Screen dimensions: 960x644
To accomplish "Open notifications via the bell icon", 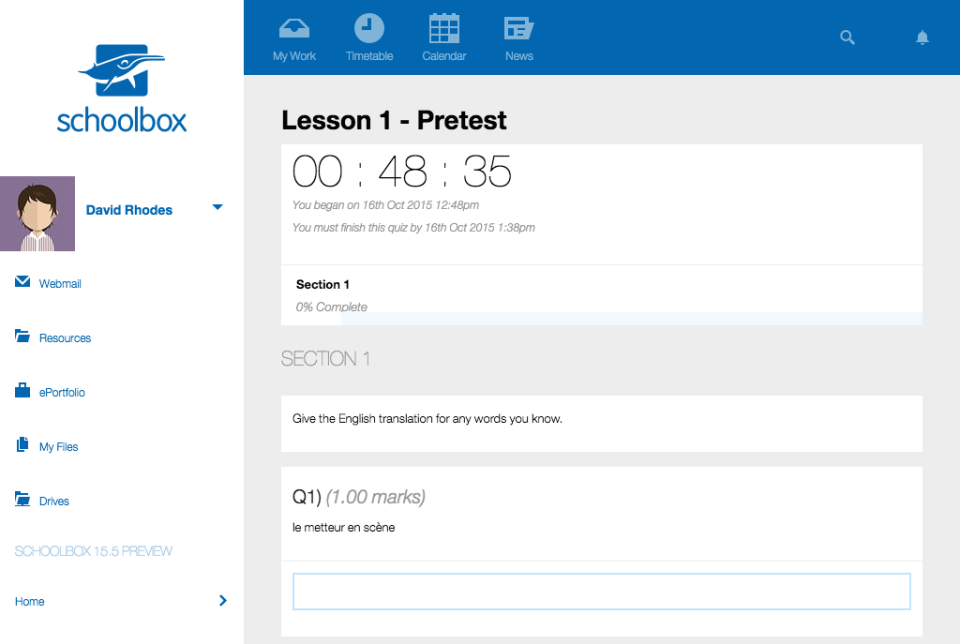I will tap(922, 37).
